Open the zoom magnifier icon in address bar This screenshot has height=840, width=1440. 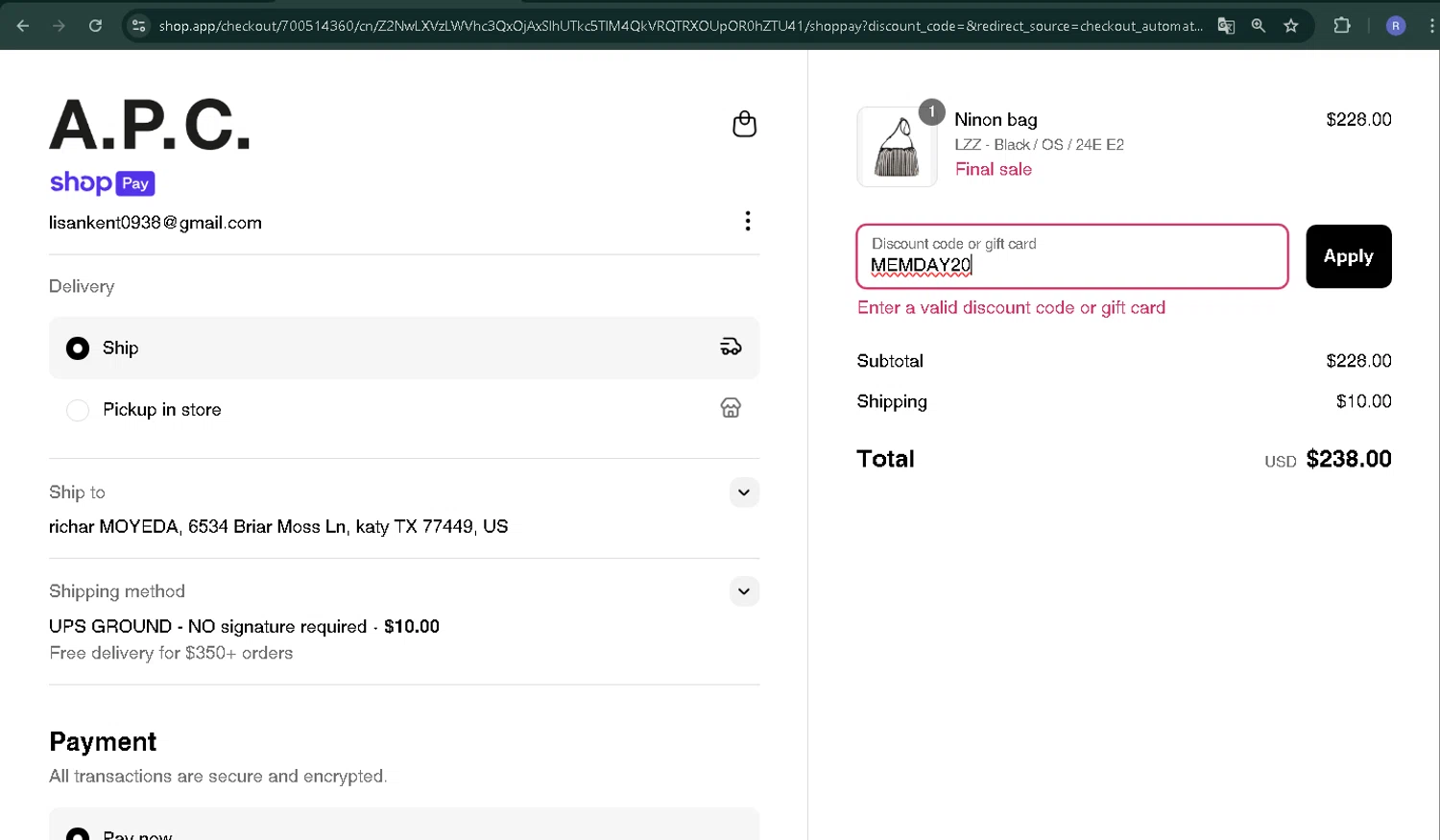[x=1259, y=26]
